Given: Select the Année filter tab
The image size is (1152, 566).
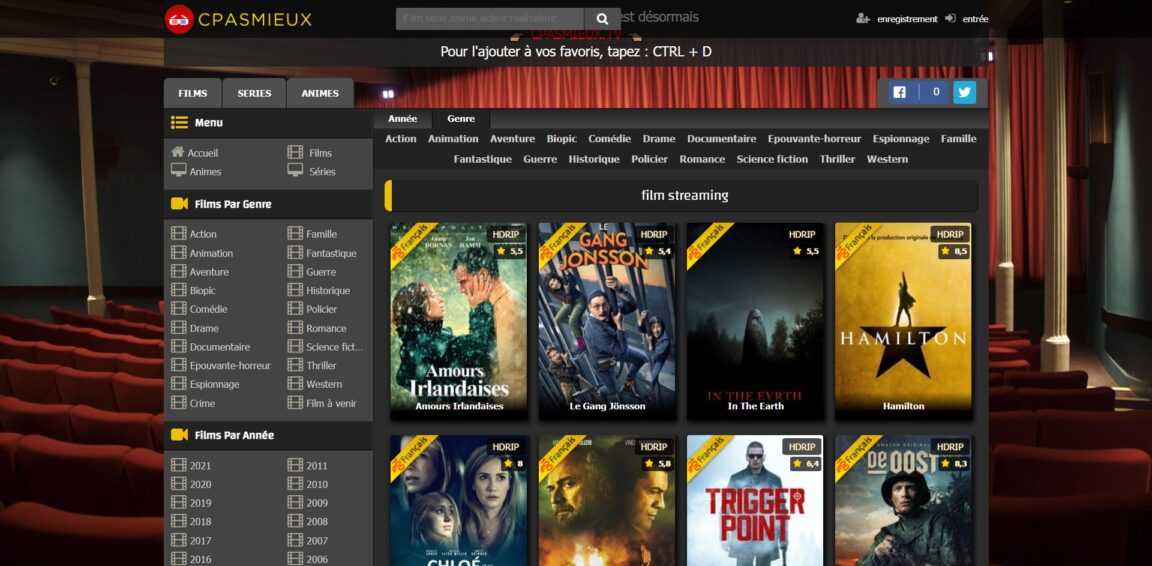Looking at the screenshot, I should tap(403, 119).
